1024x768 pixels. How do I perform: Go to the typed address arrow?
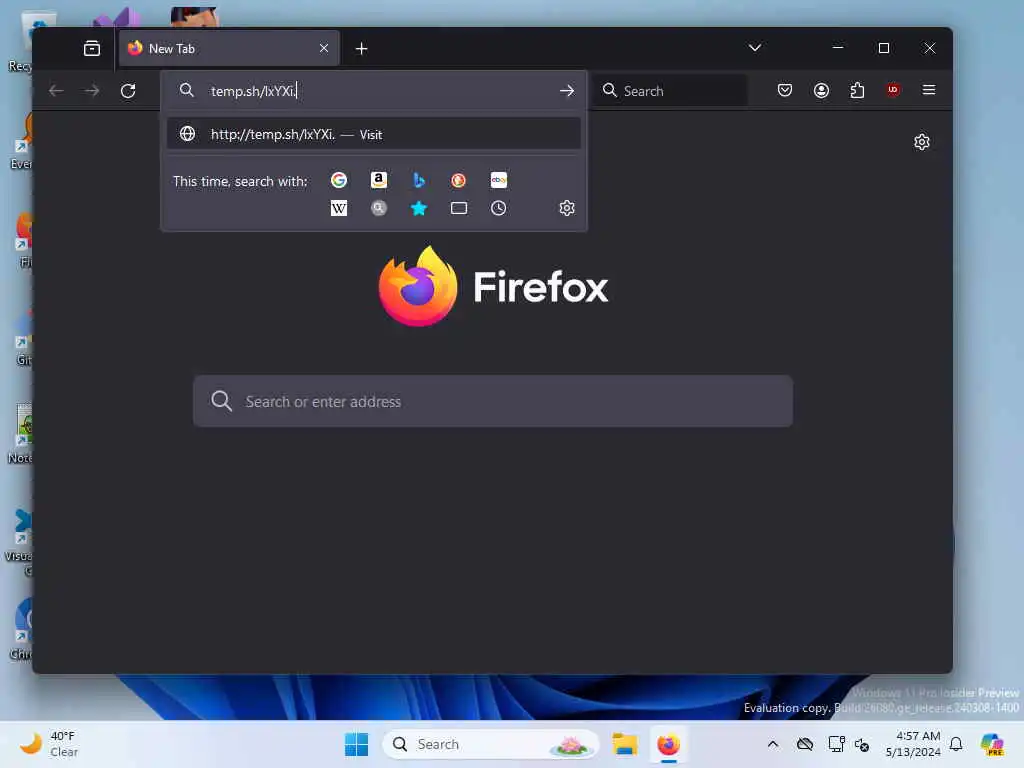tap(567, 91)
